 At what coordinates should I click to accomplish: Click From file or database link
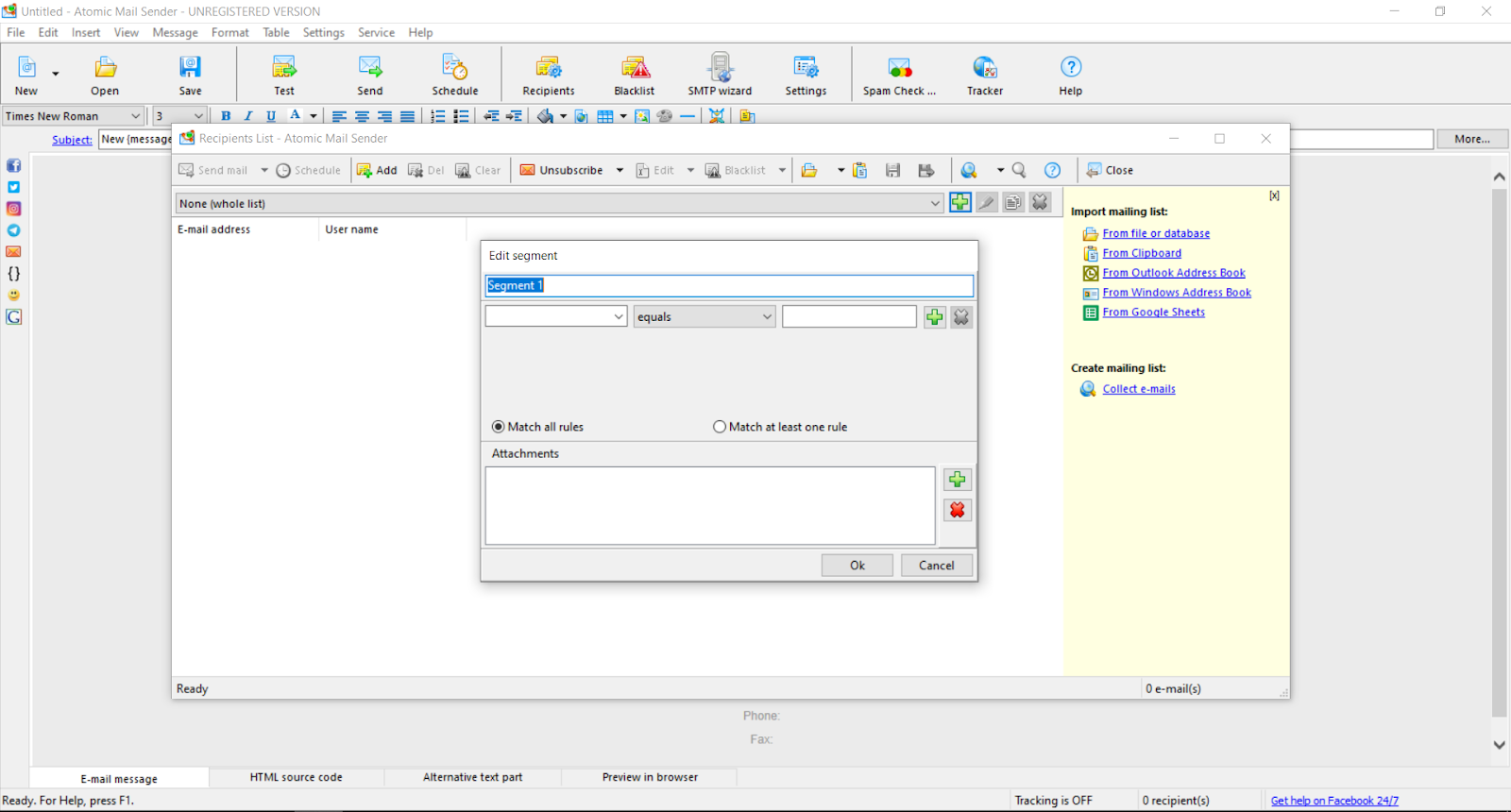1156,233
